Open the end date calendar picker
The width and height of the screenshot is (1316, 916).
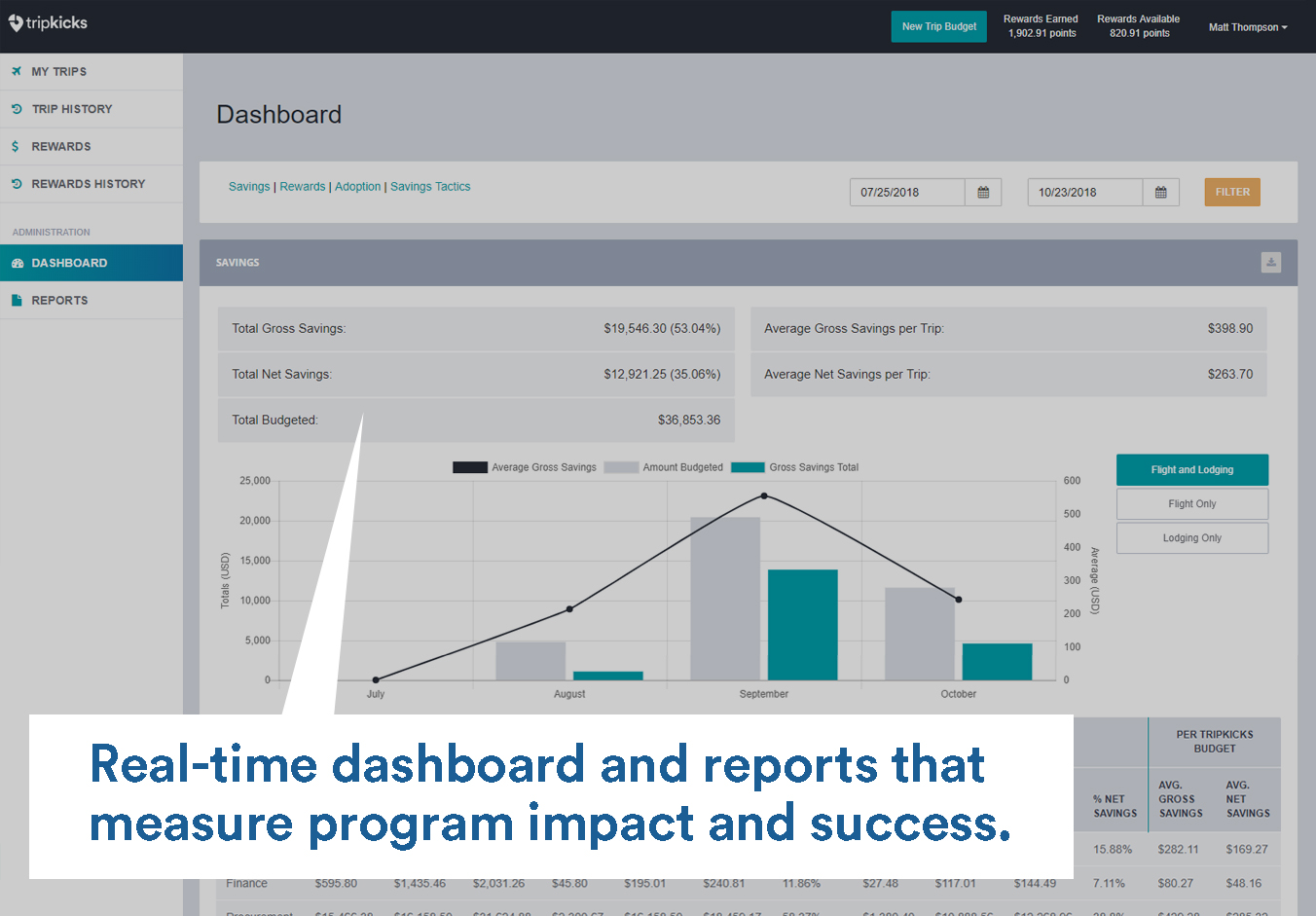1160,193
